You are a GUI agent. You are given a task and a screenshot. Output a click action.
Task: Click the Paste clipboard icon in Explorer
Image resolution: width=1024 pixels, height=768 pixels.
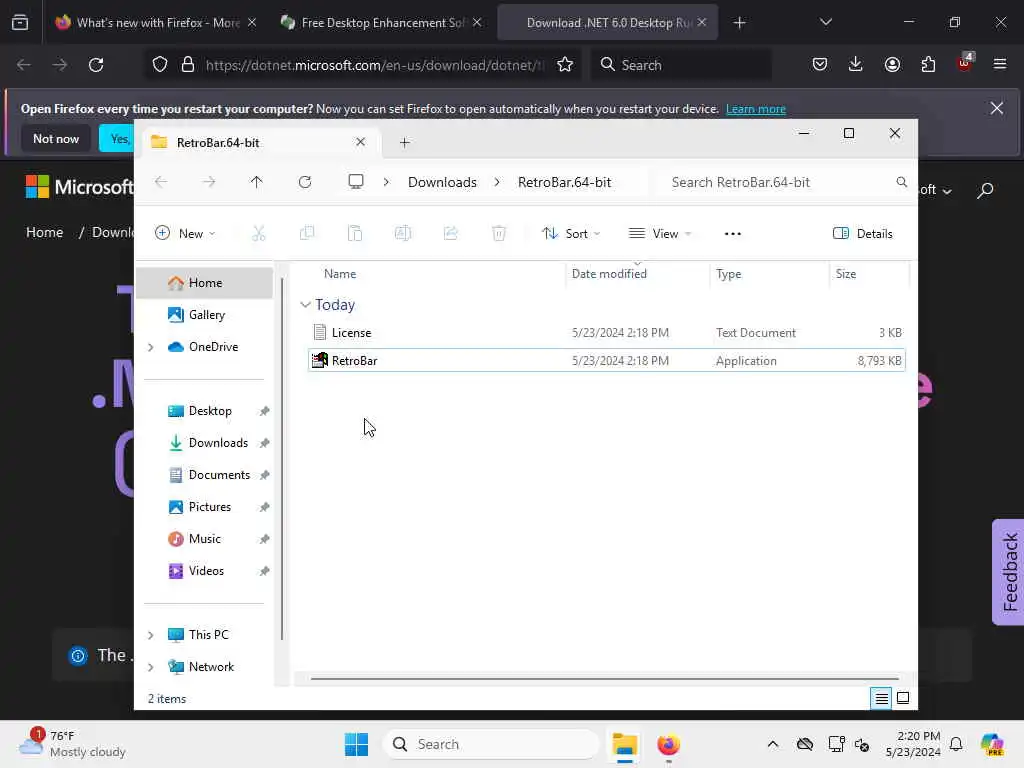point(355,233)
